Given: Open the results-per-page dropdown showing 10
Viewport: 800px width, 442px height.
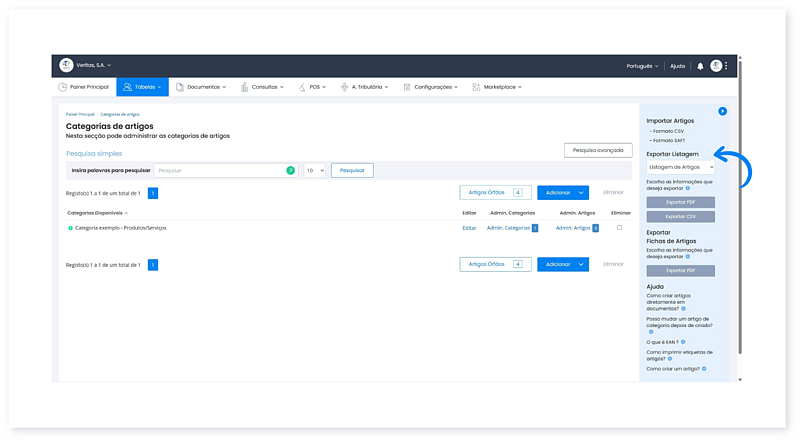Looking at the screenshot, I should [x=315, y=171].
